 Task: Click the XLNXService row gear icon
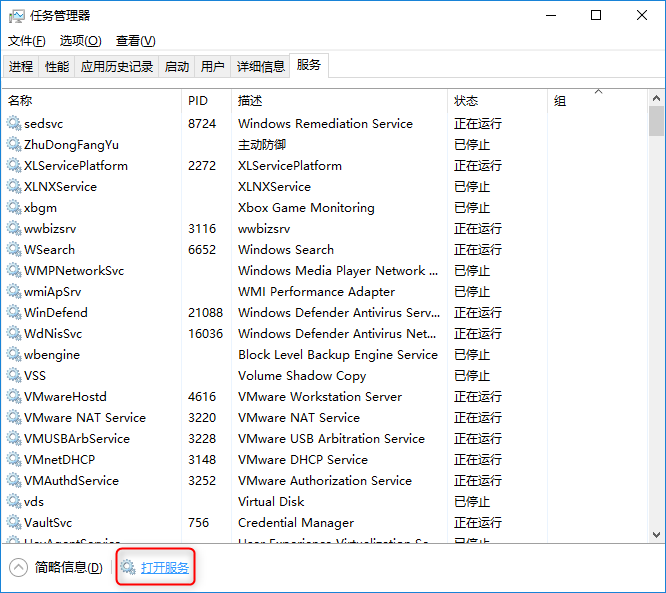click(x=14, y=186)
